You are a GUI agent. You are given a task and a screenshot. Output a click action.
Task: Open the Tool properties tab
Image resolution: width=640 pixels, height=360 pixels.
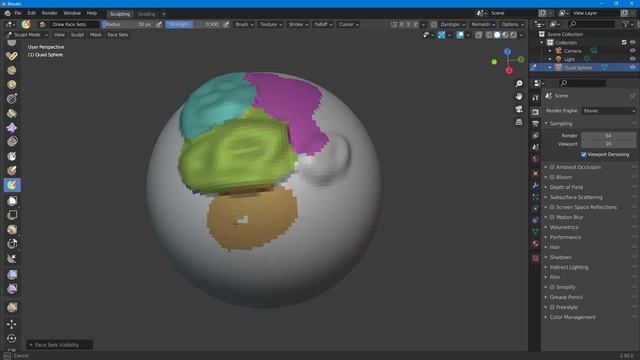(x=536, y=97)
